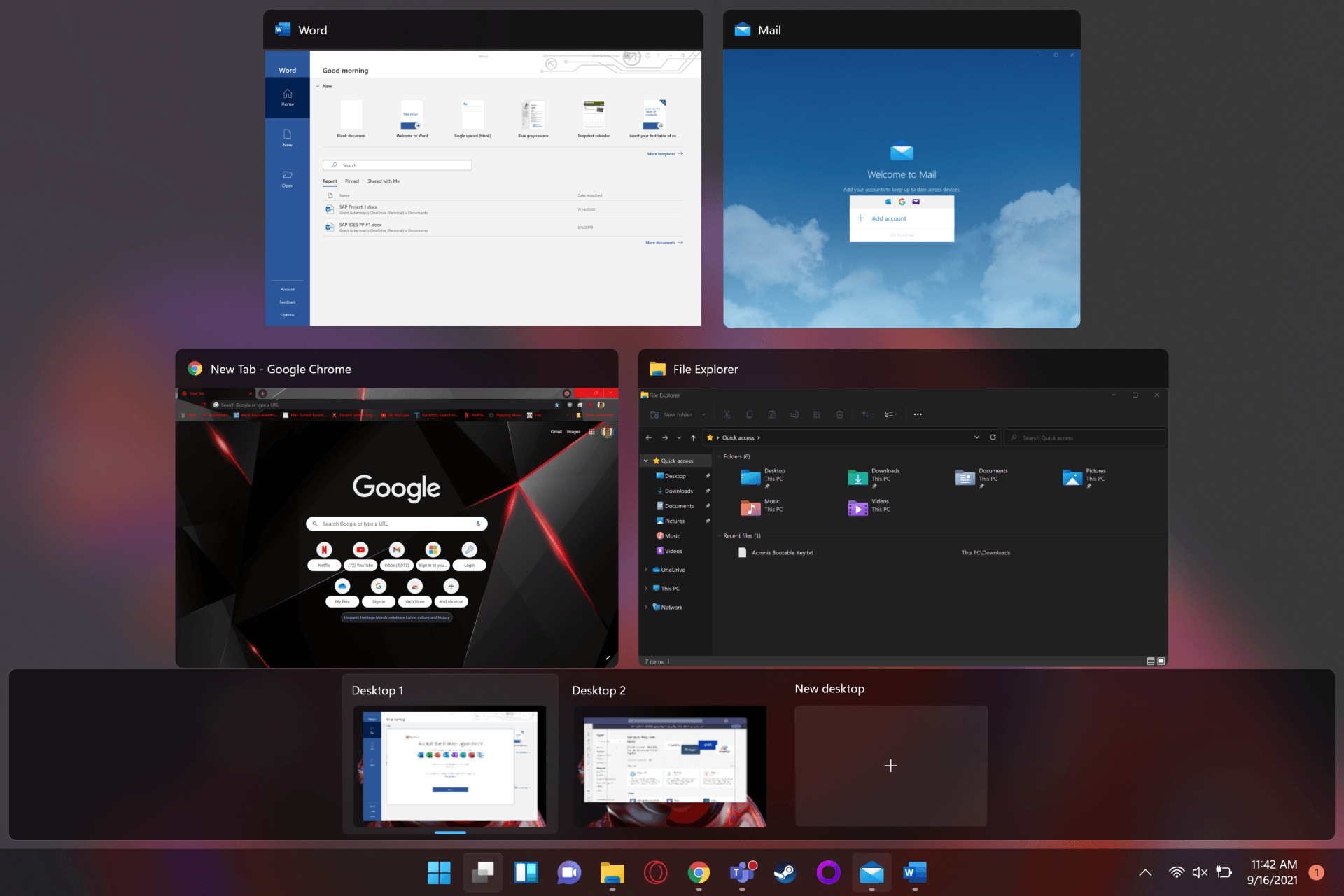Switch to the Shared with Me tab in Word
Screen dimensions: 1344x896
tap(384, 181)
